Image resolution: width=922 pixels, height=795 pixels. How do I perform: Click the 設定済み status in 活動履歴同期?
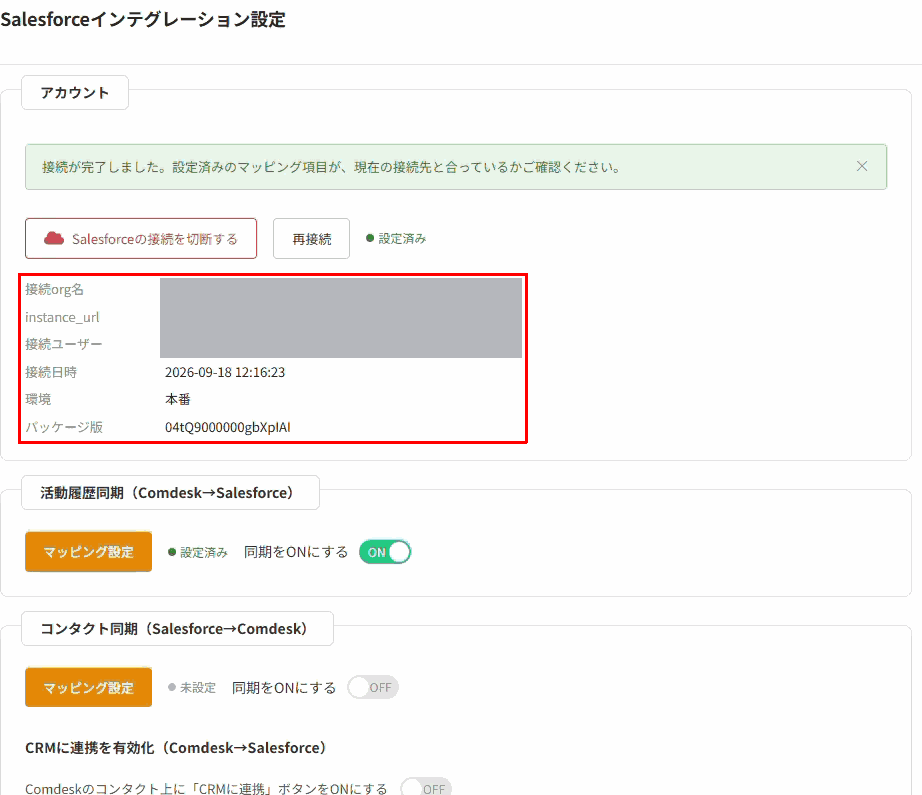(x=198, y=552)
